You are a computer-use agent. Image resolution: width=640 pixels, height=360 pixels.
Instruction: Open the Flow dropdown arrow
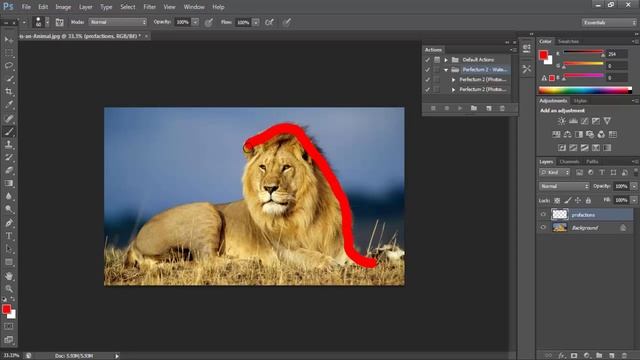[256, 22]
